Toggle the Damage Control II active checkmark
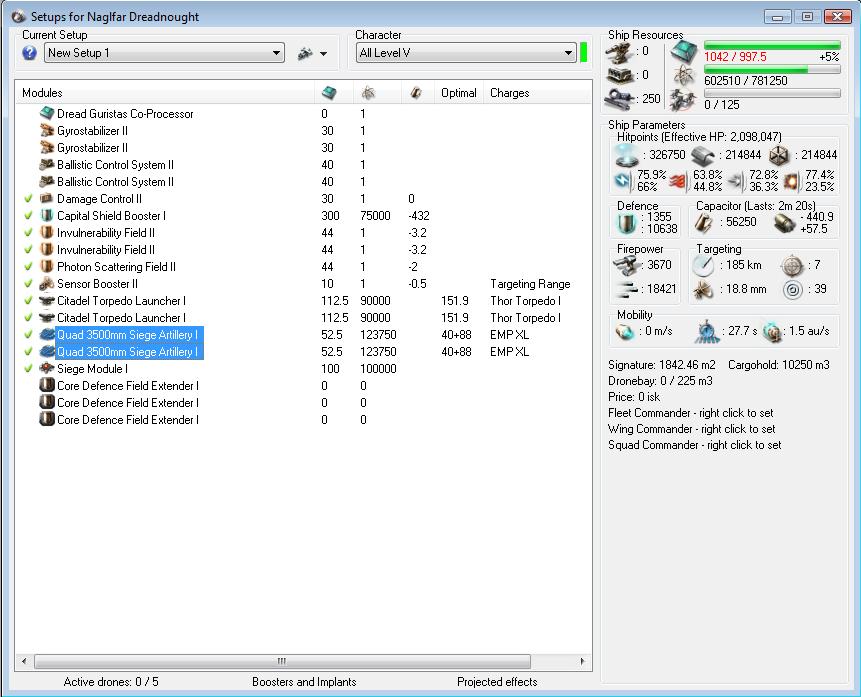Screen dimensions: 861x697 click(x=28, y=199)
